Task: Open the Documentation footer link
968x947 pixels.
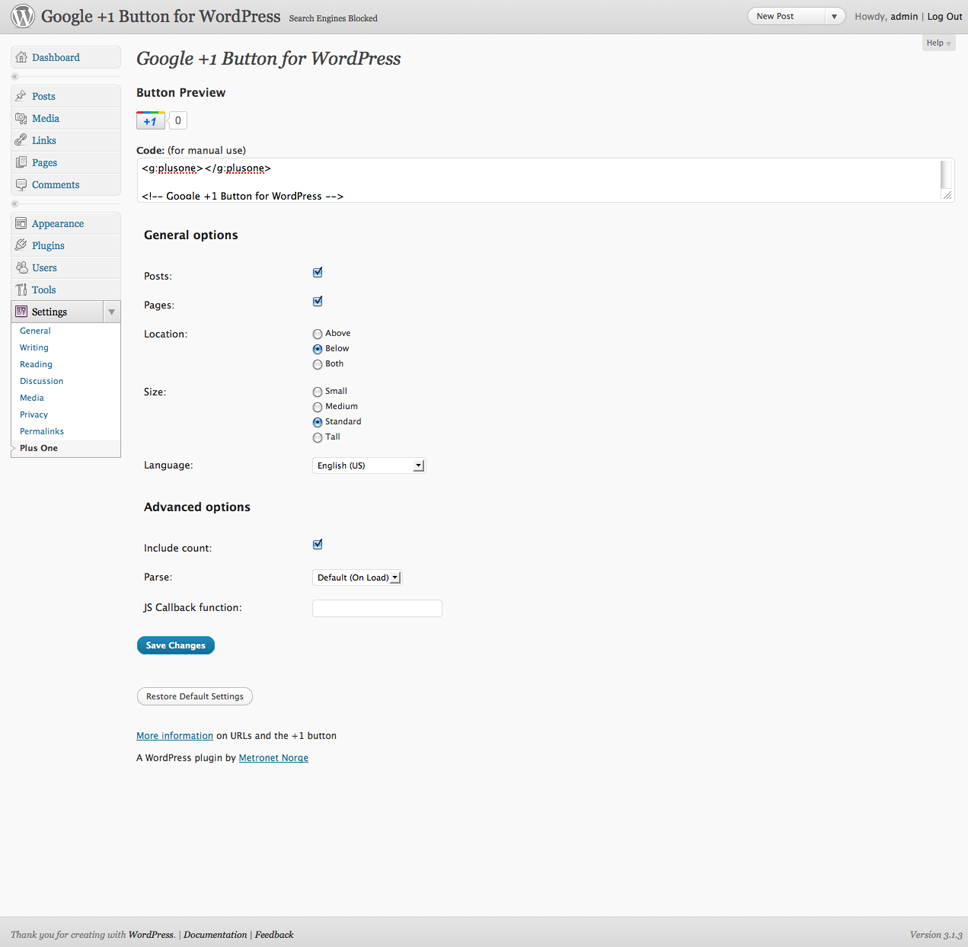Action: coord(215,935)
